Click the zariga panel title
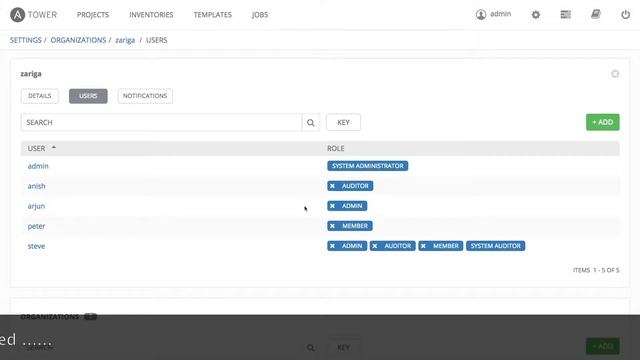 point(31,74)
